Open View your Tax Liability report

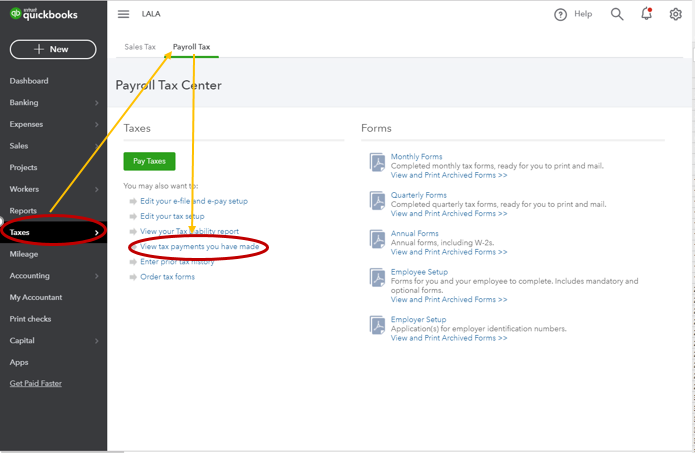coord(190,231)
